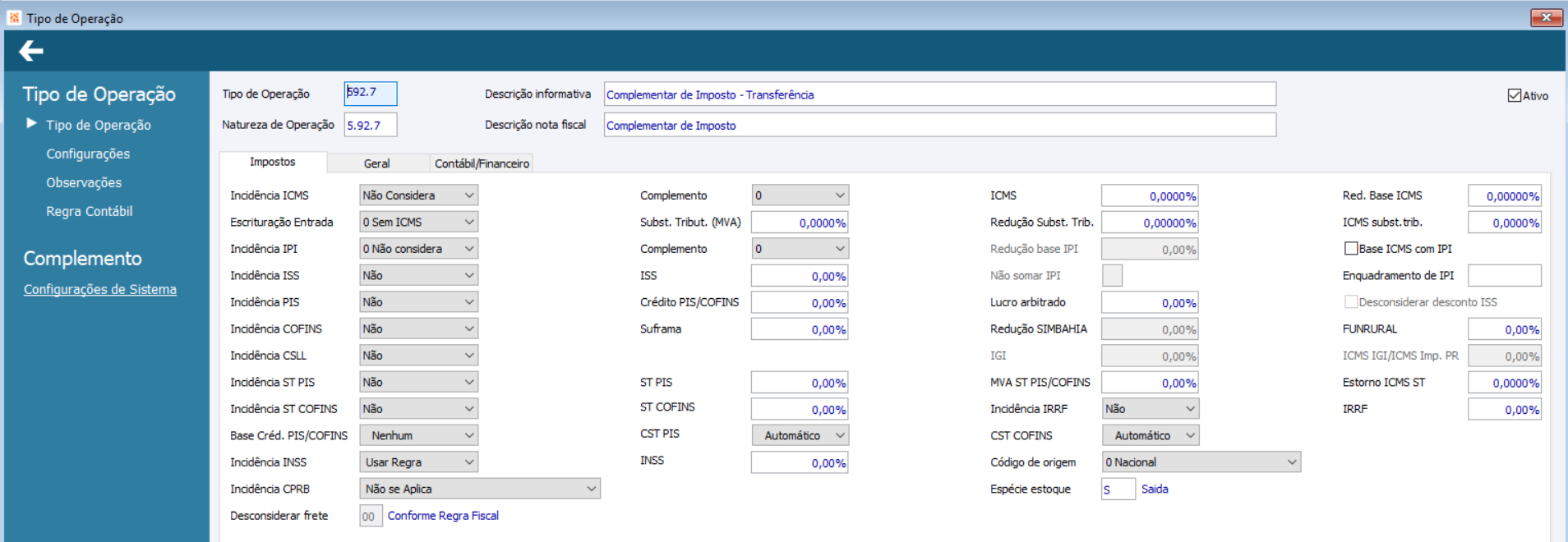
Task: Switch to the Impostos tab
Action: tap(273, 162)
